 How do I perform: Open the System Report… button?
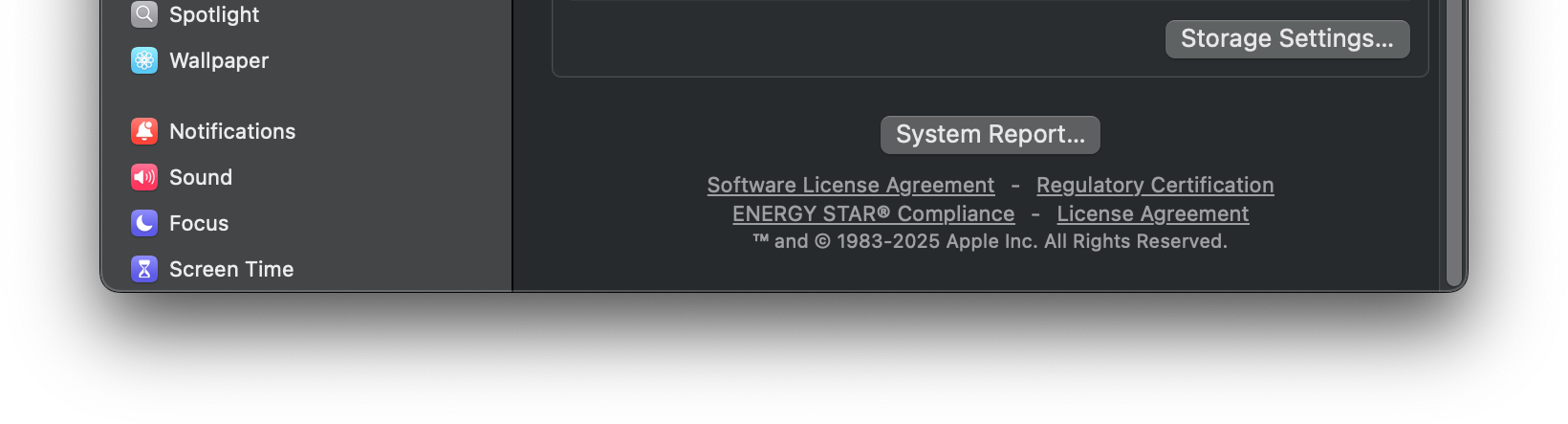click(990, 135)
